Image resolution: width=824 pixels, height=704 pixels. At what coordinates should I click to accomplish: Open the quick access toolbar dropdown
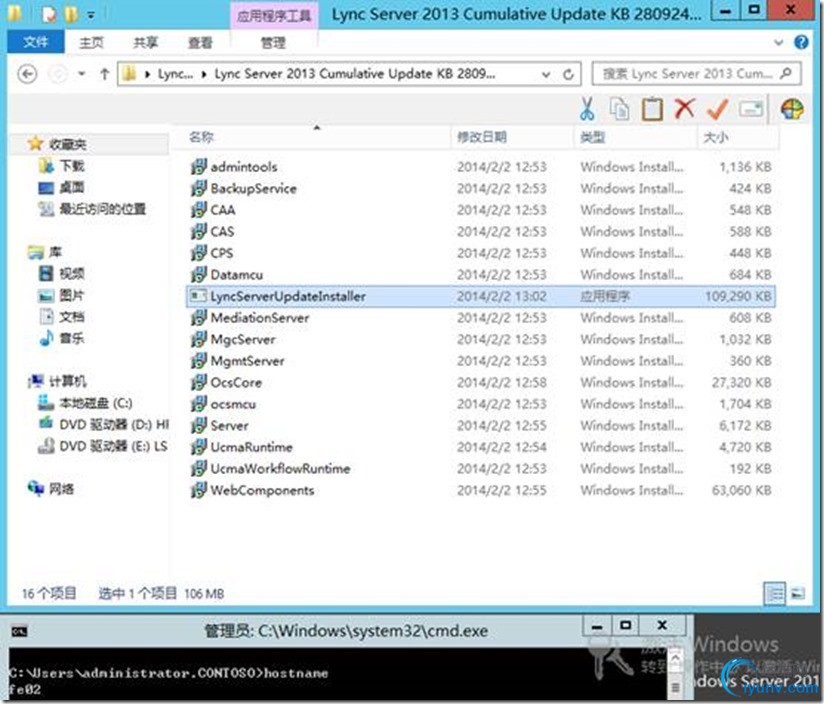point(91,15)
